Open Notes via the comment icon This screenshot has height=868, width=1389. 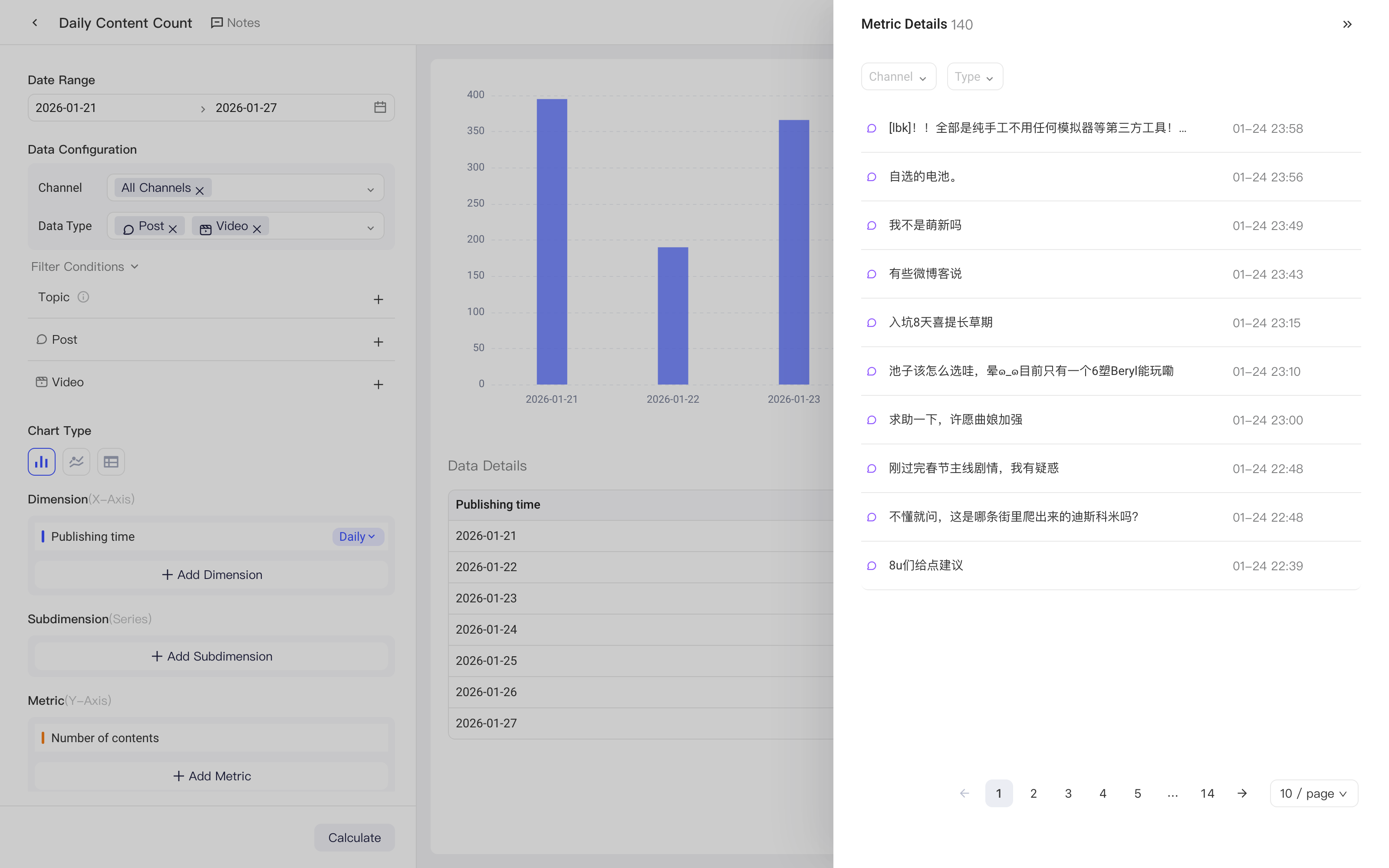235,23
